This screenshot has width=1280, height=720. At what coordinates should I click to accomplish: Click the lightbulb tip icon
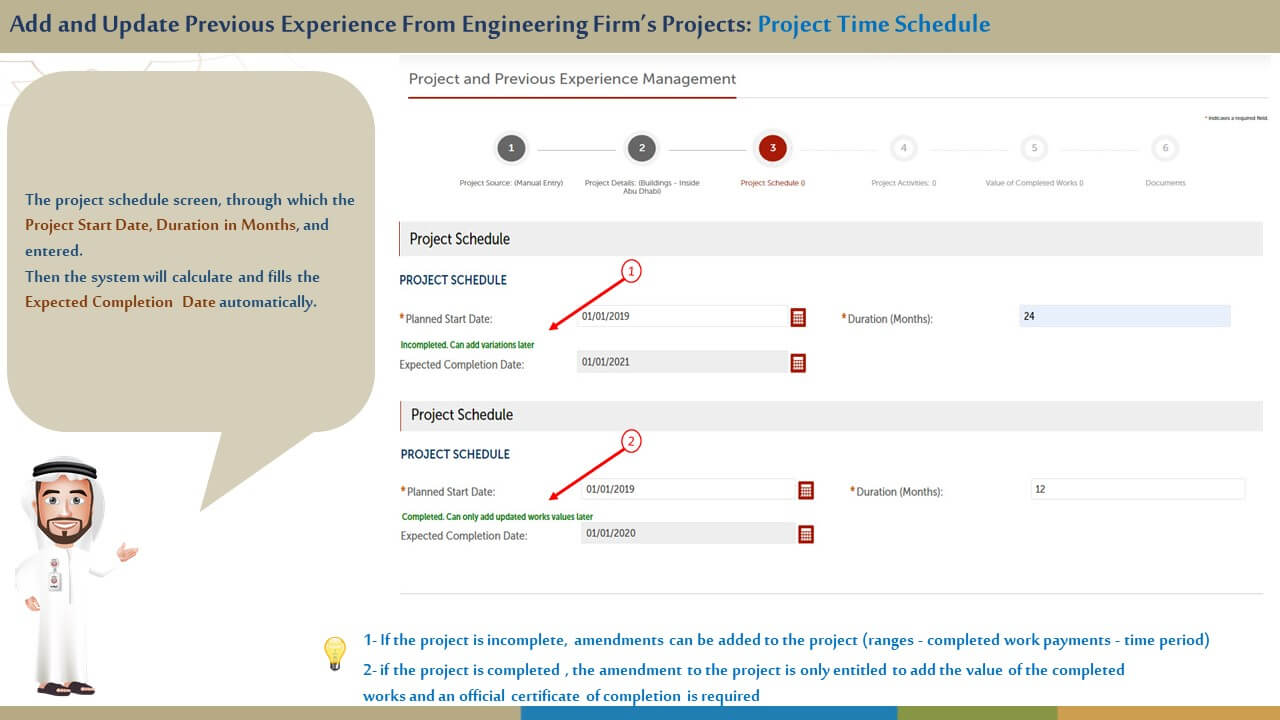[335, 653]
